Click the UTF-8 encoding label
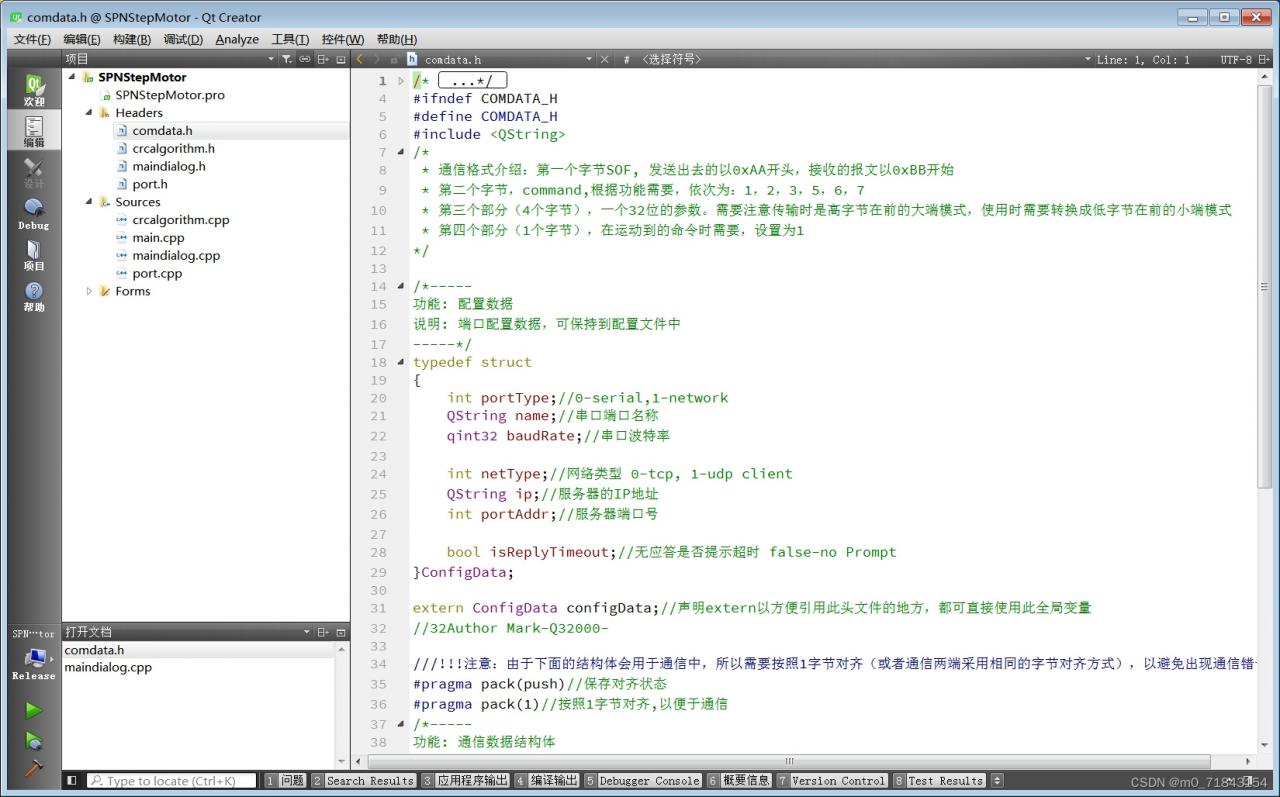Image resolution: width=1280 pixels, height=797 pixels. click(x=1236, y=60)
